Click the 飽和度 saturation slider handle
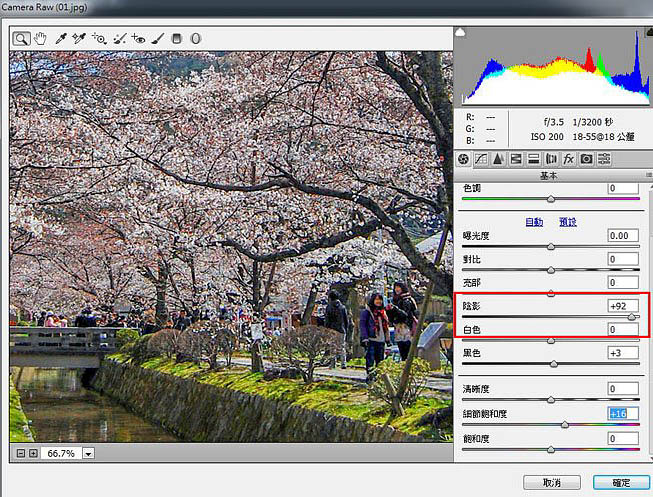The image size is (653, 497). point(551,450)
